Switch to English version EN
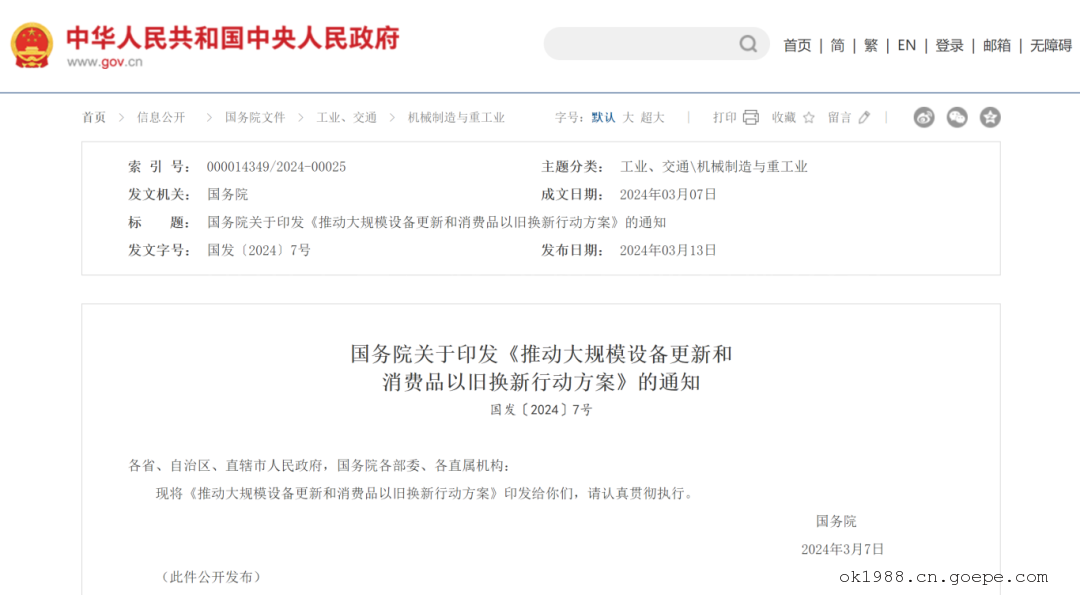This screenshot has height=595, width=1080. [906, 45]
